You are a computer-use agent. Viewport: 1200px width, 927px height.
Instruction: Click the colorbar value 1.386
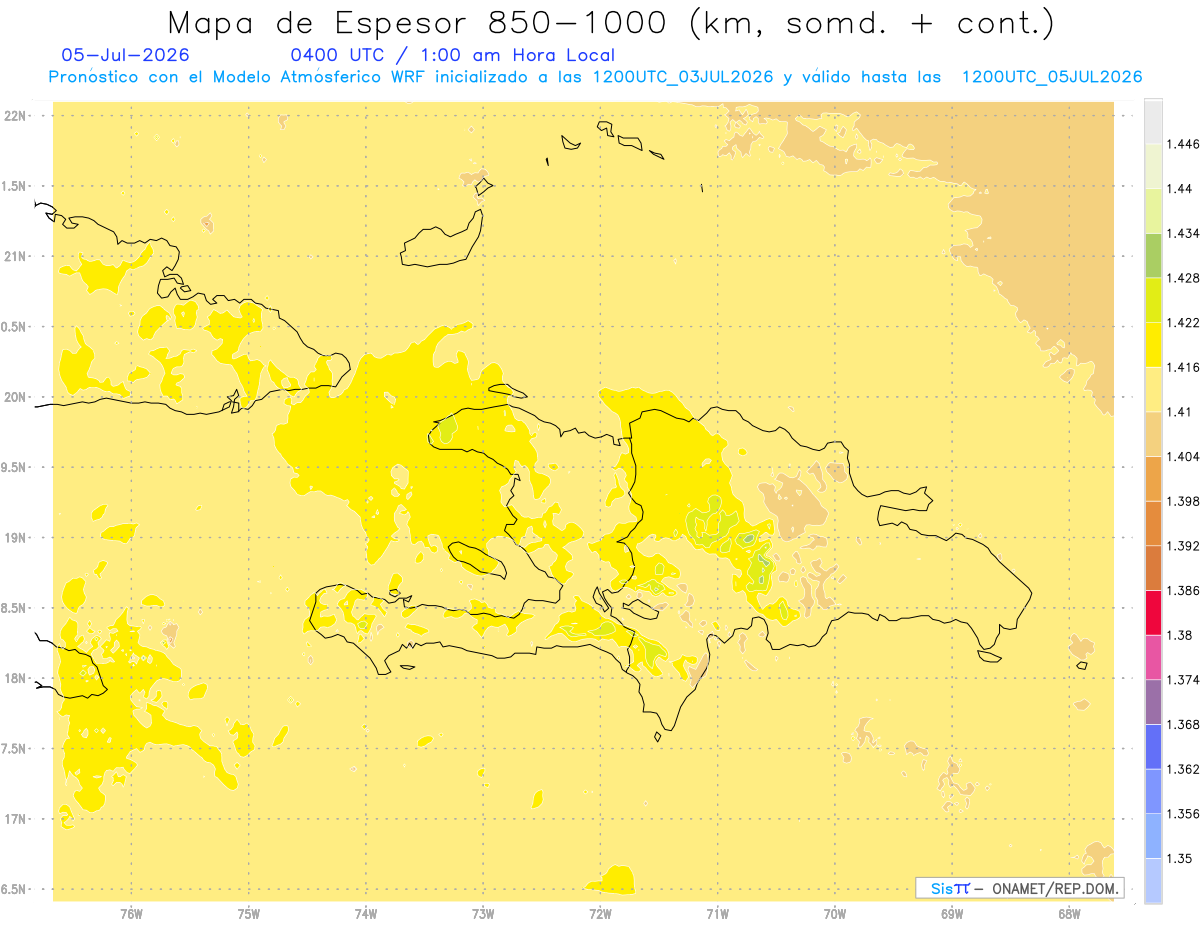pyautogui.click(x=1182, y=590)
